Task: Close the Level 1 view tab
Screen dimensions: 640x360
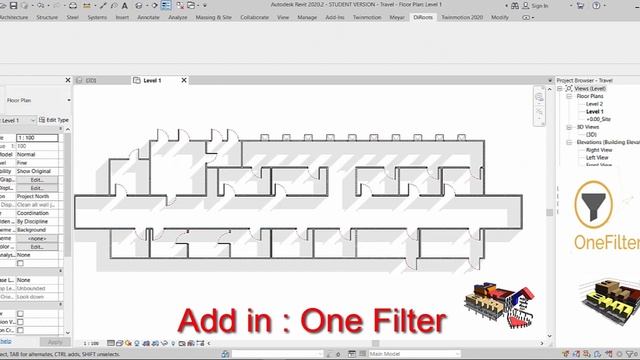Action: point(184,80)
